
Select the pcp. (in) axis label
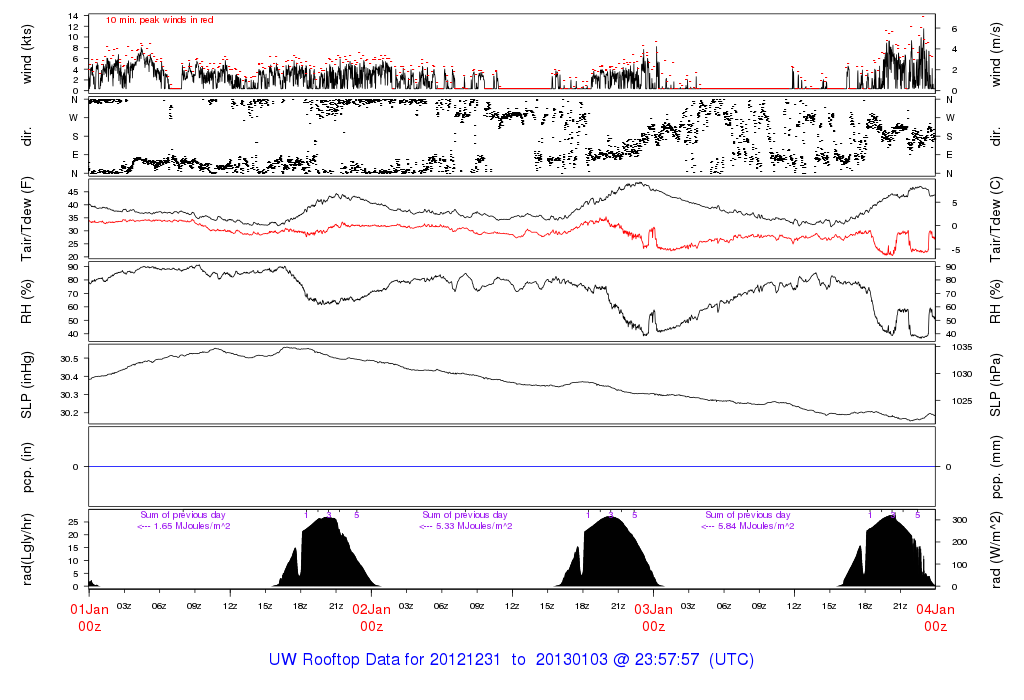[x=28, y=467]
